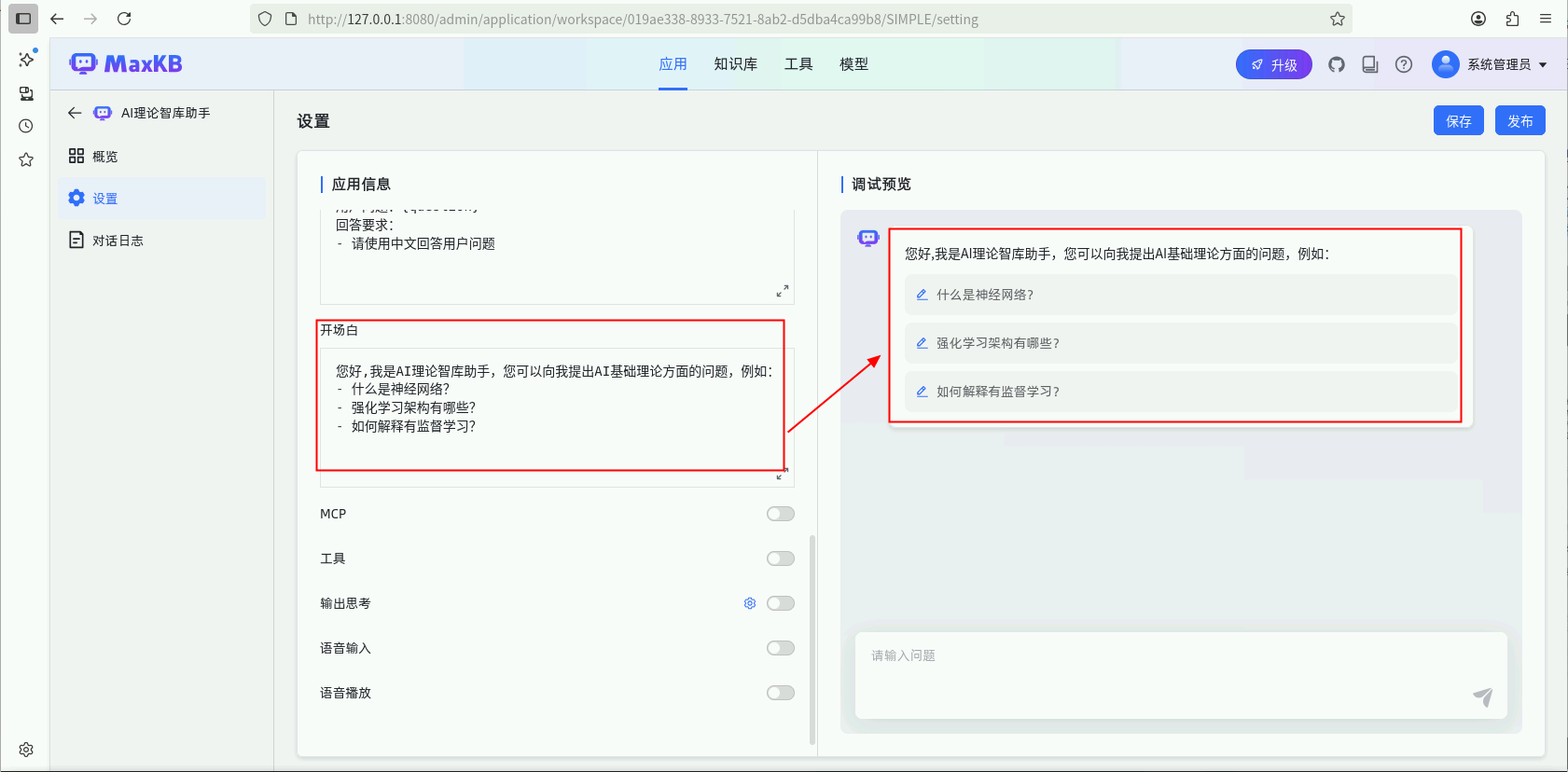Enable the MCP toggle switch
The width and height of the screenshot is (1568, 772).
(x=780, y=514)
